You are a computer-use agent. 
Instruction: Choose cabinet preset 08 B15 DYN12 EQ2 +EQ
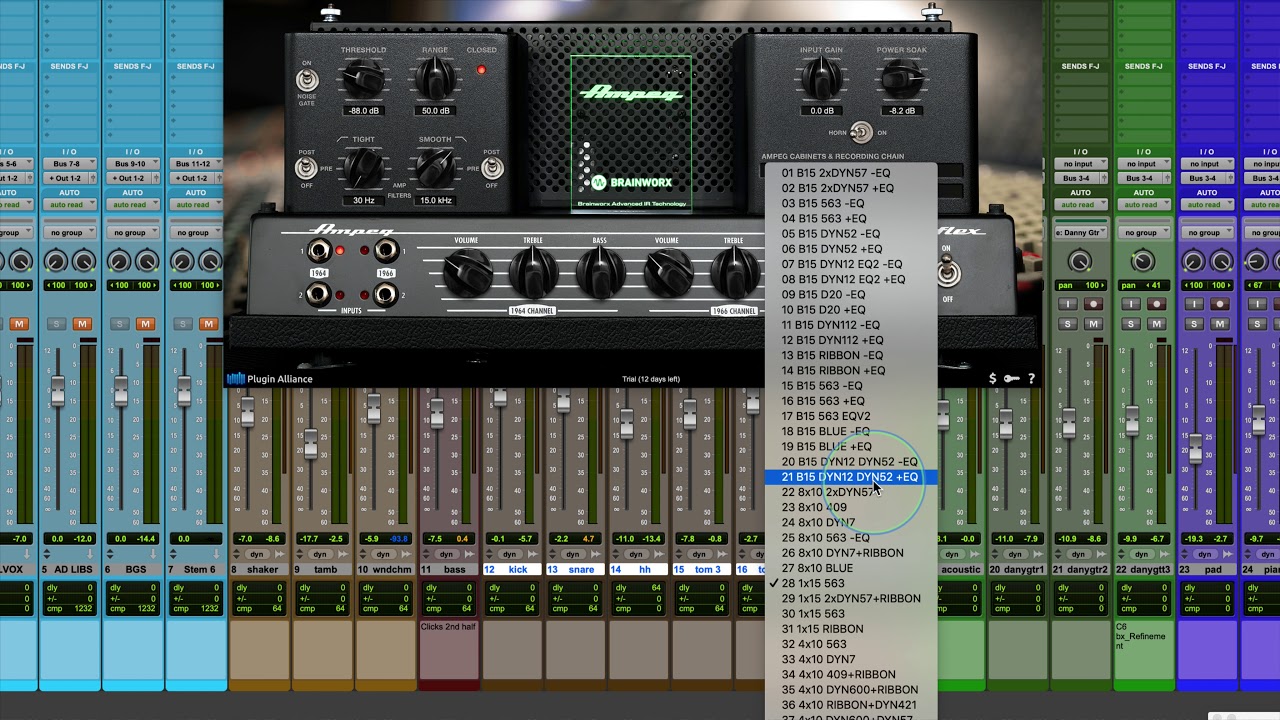[x=851, y=279]
